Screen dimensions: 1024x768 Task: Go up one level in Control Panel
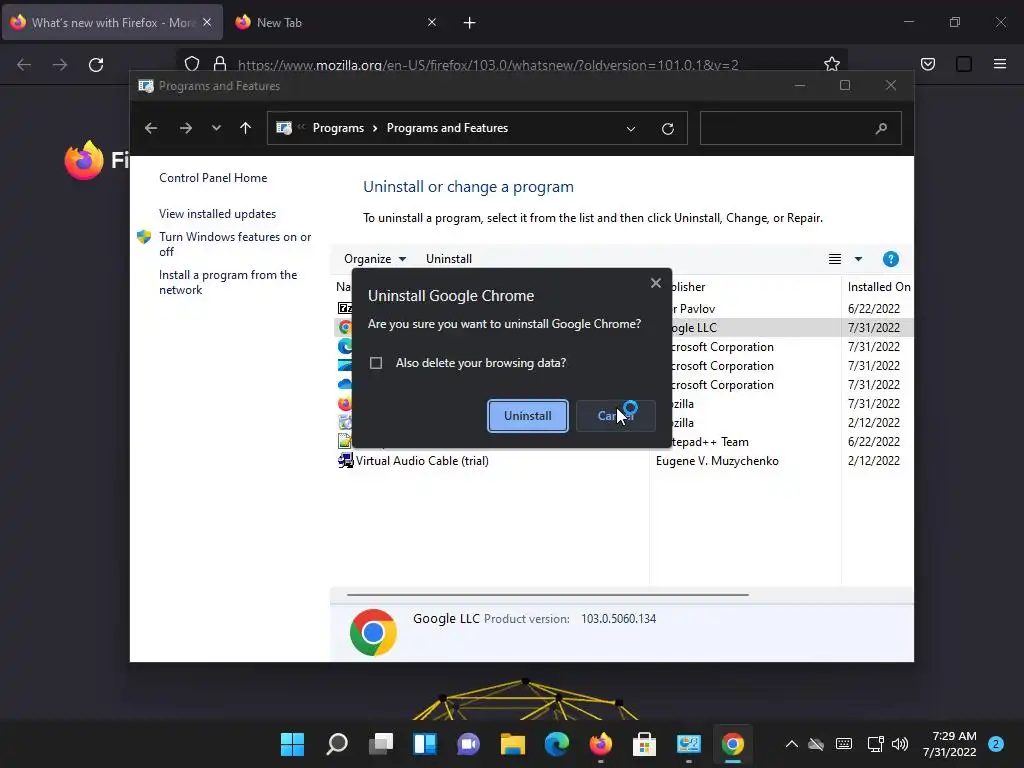click(246, 128)
